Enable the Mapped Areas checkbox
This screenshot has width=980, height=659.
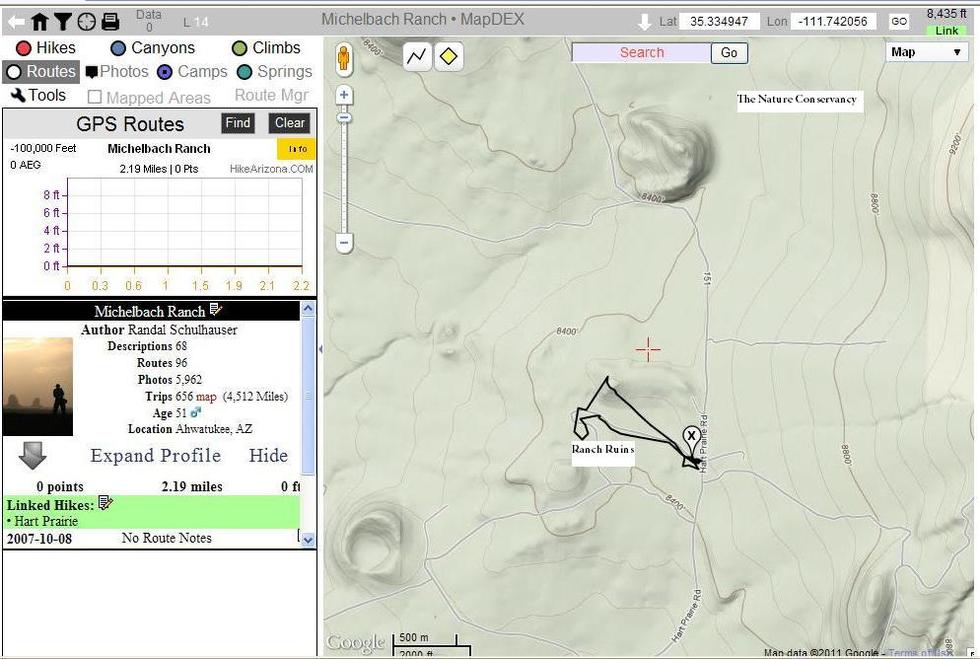pyautogui.click(x=94, y=97)
